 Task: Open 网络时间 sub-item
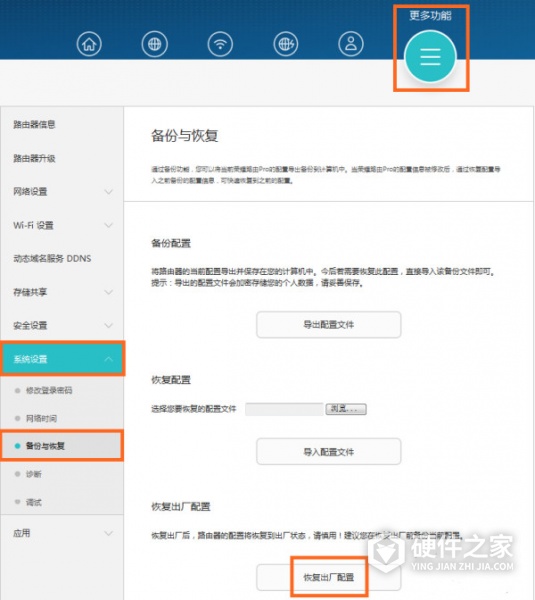click(x=41, y=418)
